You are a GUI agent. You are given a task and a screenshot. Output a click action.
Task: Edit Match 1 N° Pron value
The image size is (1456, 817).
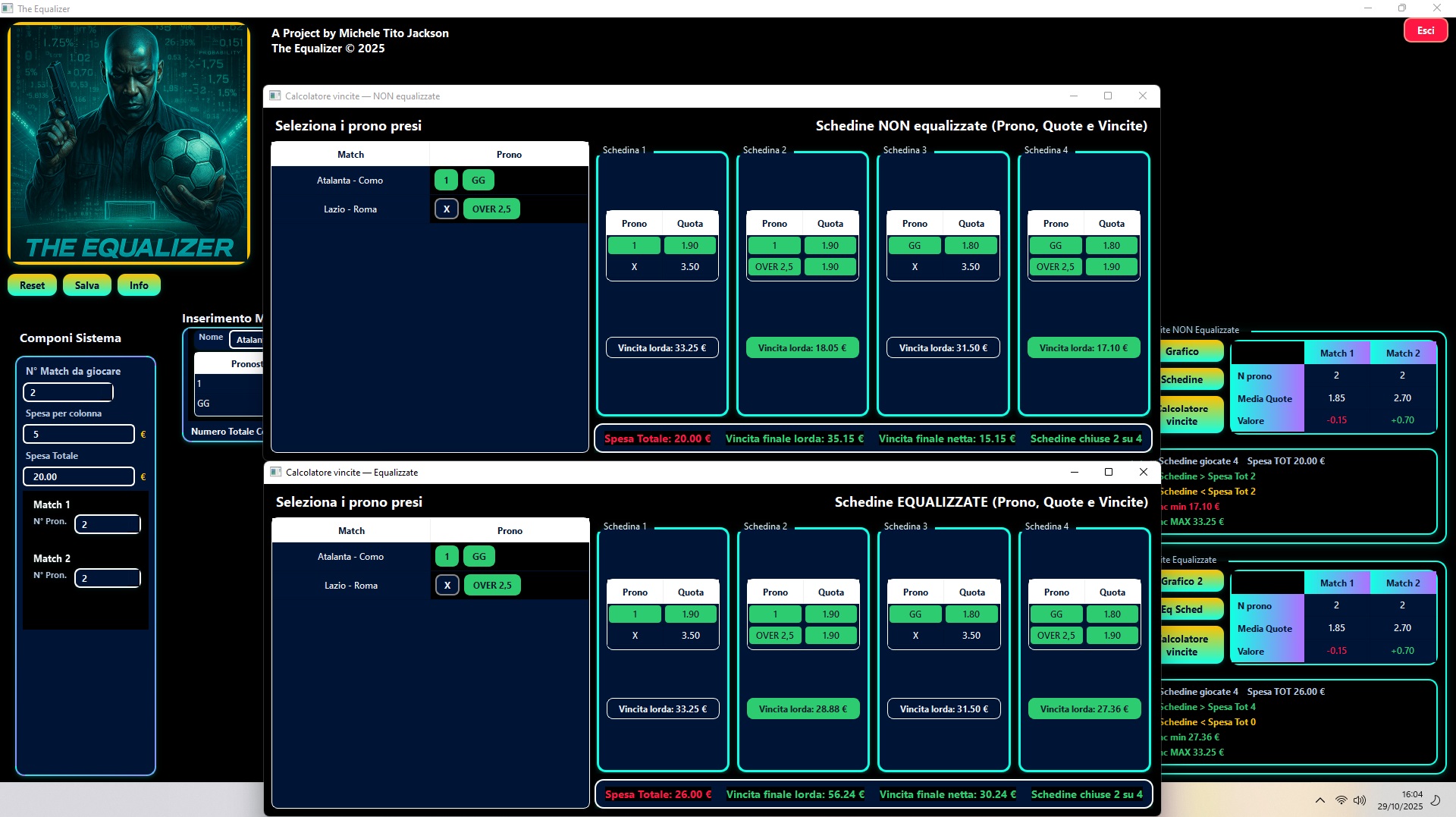[x=107, y=523]
